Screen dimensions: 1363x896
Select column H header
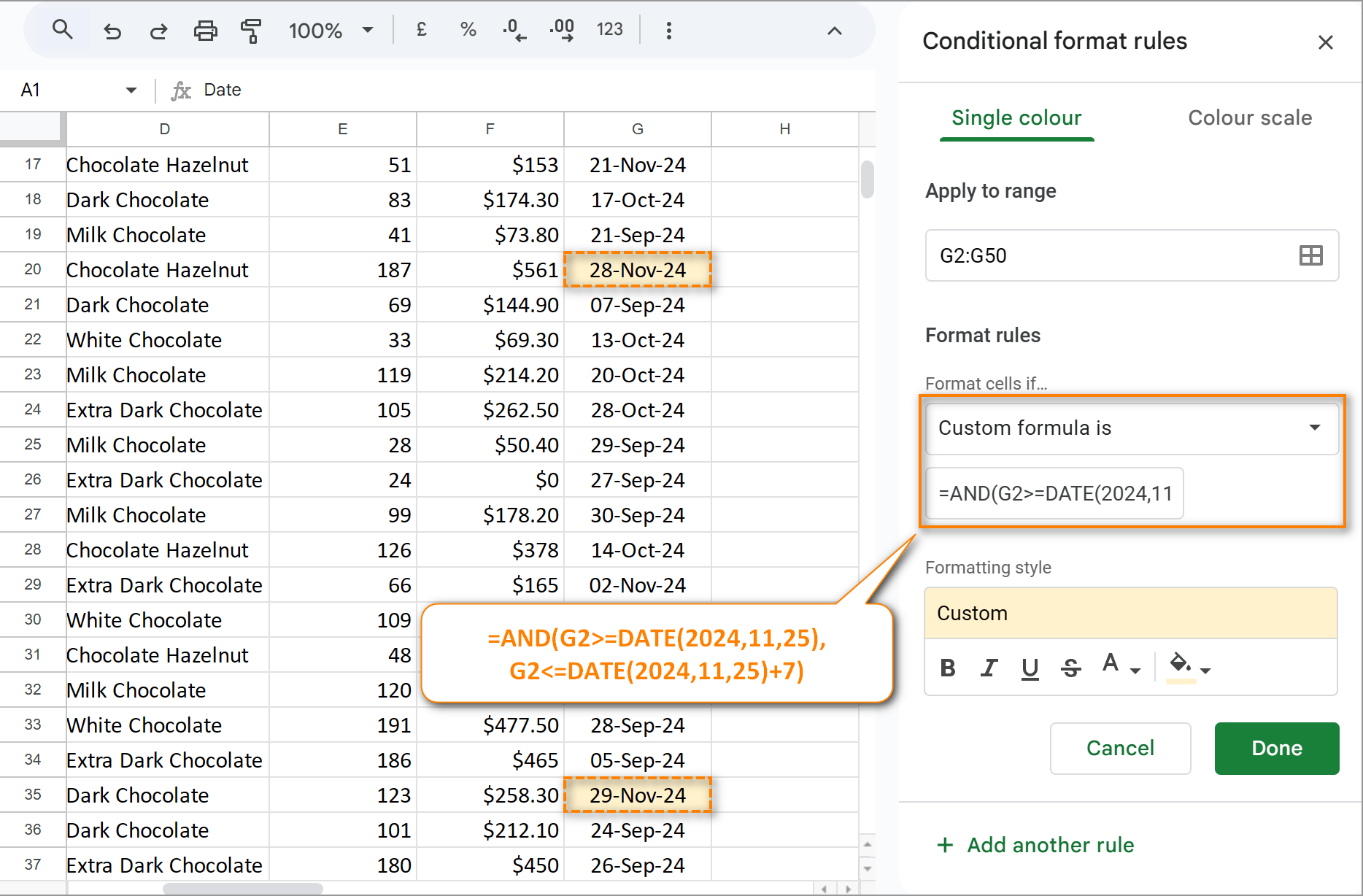(x=785, y=128)
